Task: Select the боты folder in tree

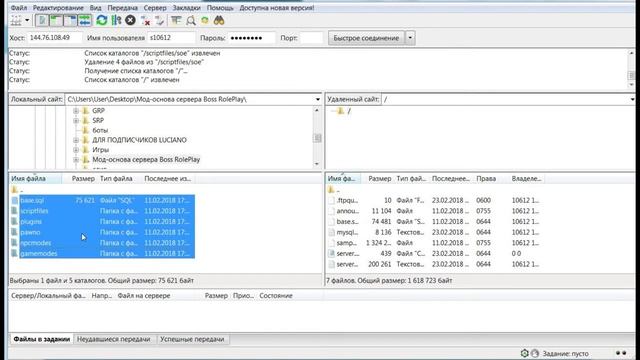Action: coord(100,130)
